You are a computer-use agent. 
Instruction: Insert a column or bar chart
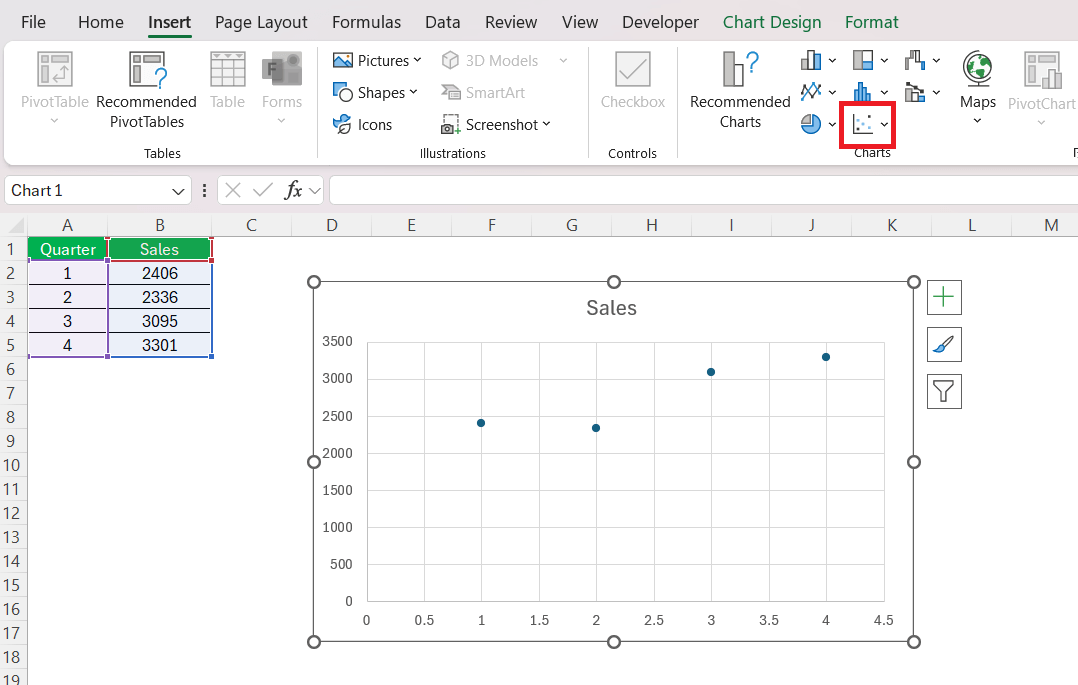(811, 61)
